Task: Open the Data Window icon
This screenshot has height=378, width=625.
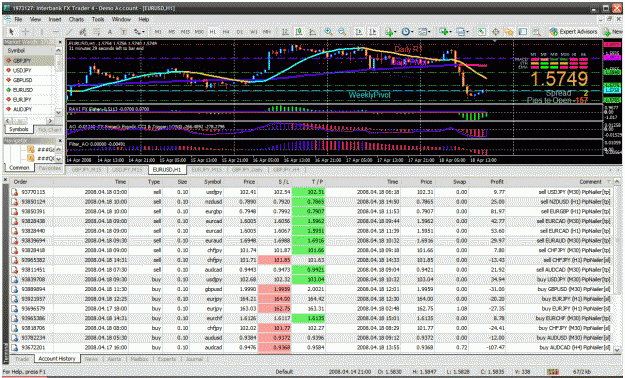Action: [495, 32]
